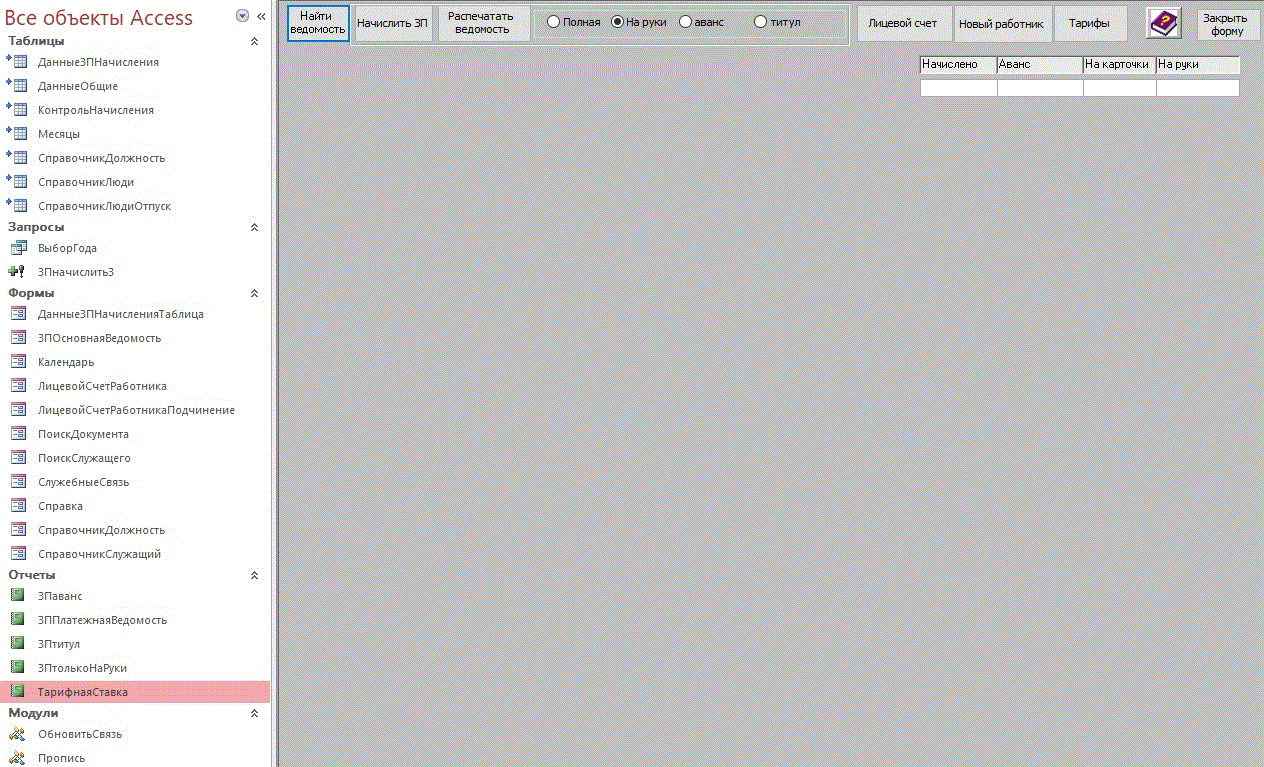Viewport: 1264px width, 767px height.
Task: Open the ЛицевойСчетРаботника form entry
Action: [x=102, y=386]
